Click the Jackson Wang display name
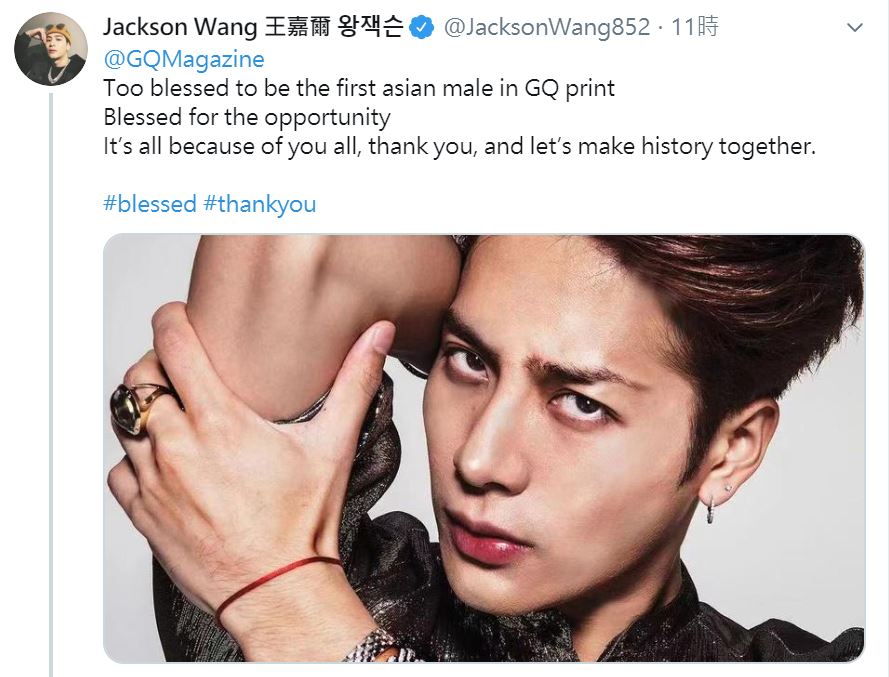This screenshot has height=677, width=889. [253, 27]
